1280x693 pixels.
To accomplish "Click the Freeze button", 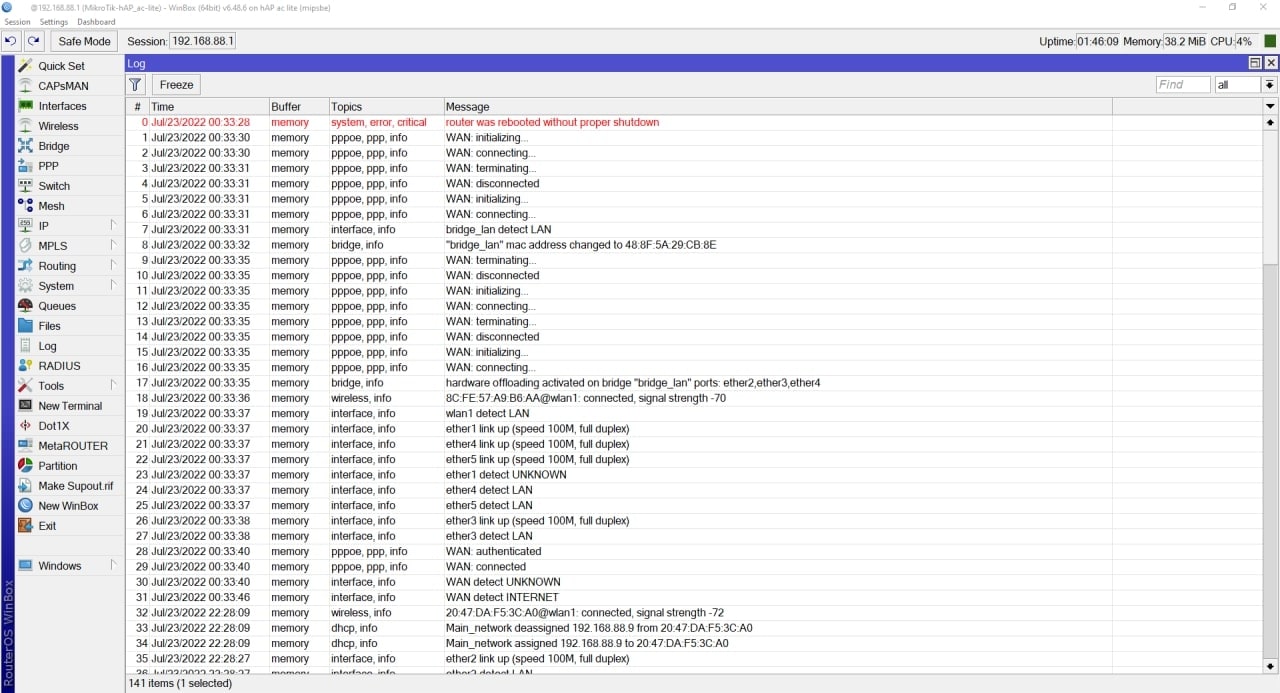I will click(x=176, y=85).
